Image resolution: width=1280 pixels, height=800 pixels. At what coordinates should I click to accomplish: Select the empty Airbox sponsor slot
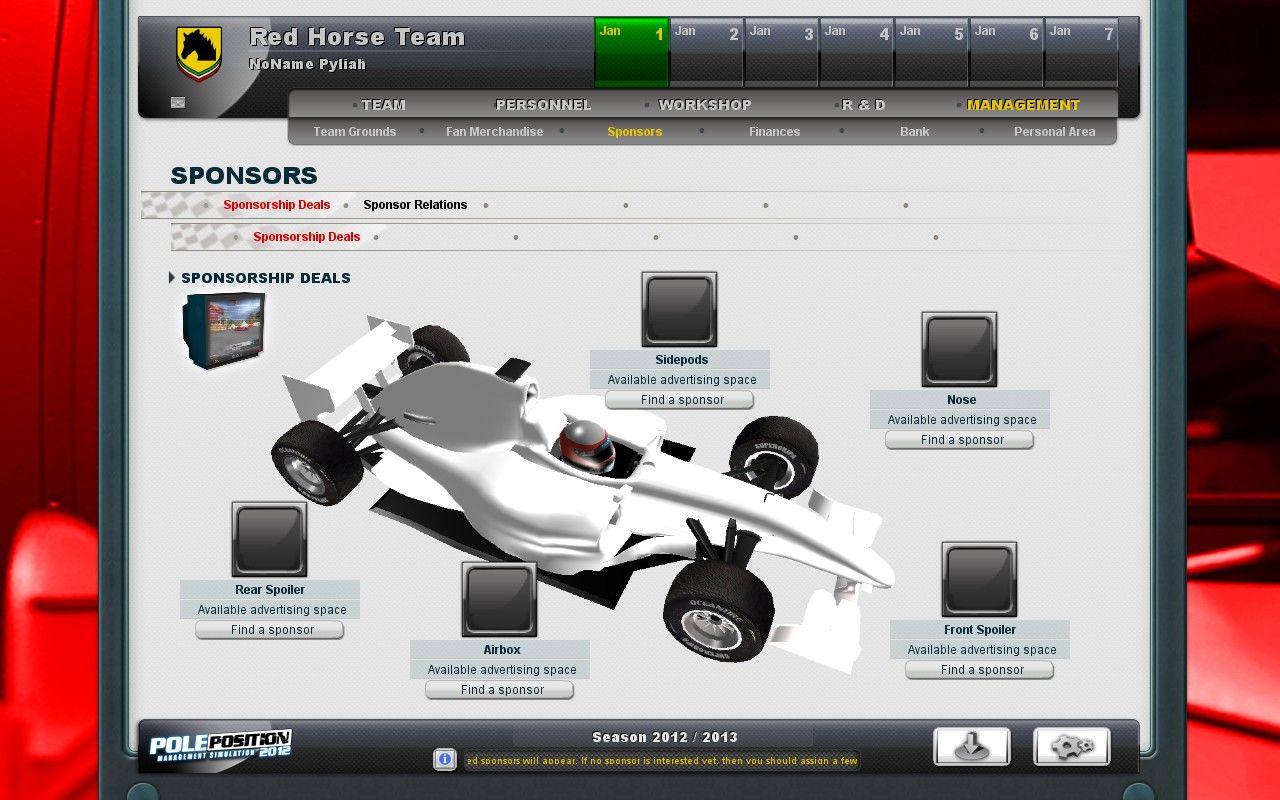coord(499,599)
